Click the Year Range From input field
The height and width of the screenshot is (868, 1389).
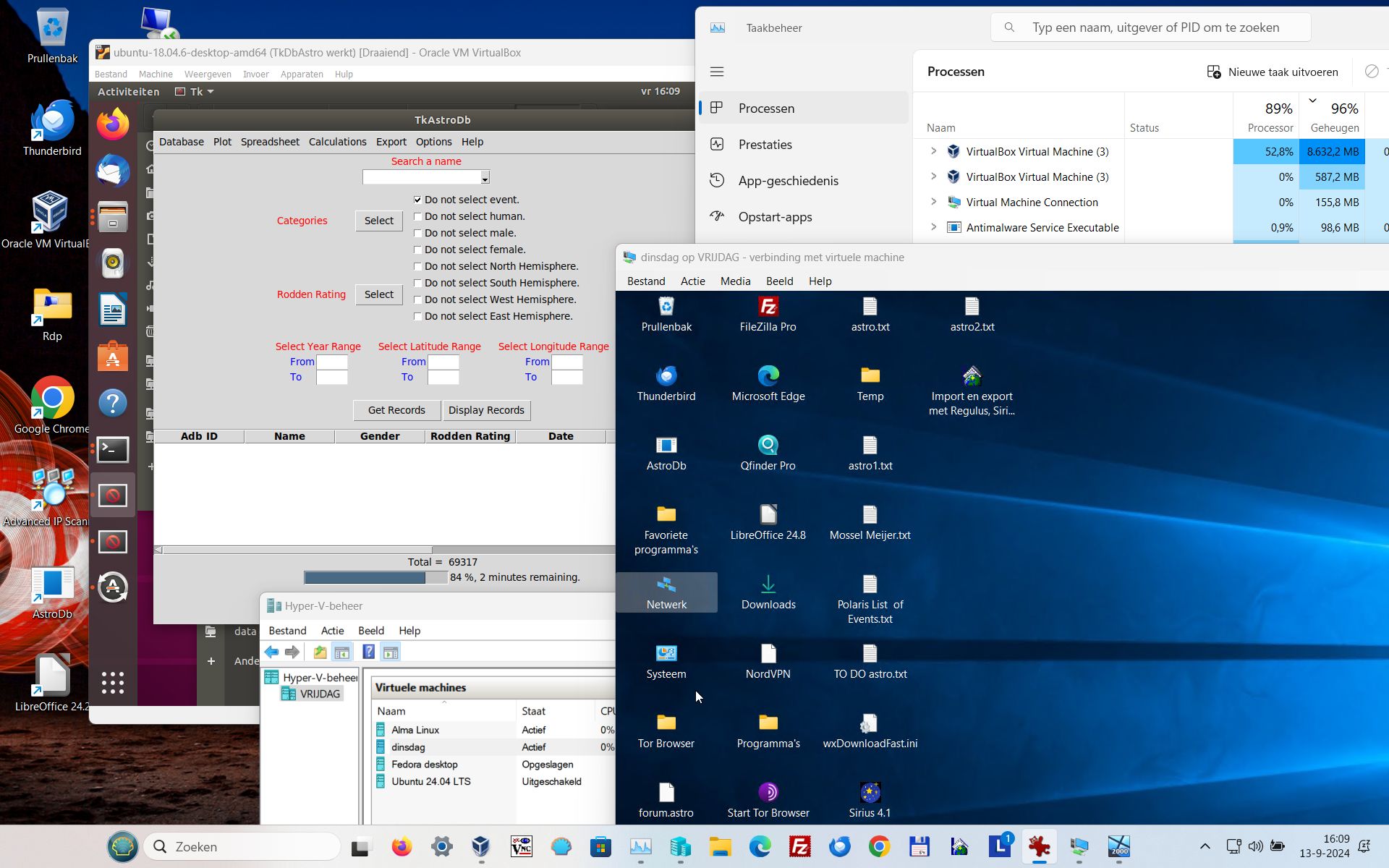[x=332, y=362]
